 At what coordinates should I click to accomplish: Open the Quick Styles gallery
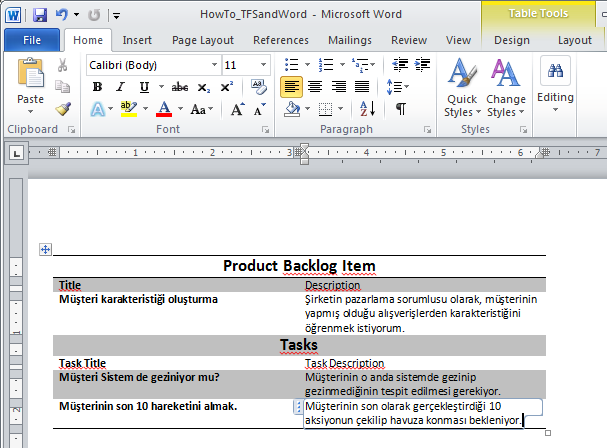pyautogui.click(x=461, y=89)
